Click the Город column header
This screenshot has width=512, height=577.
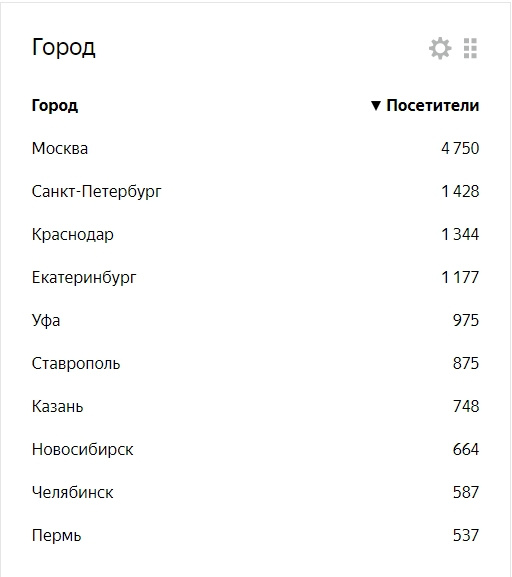point(54,106)
